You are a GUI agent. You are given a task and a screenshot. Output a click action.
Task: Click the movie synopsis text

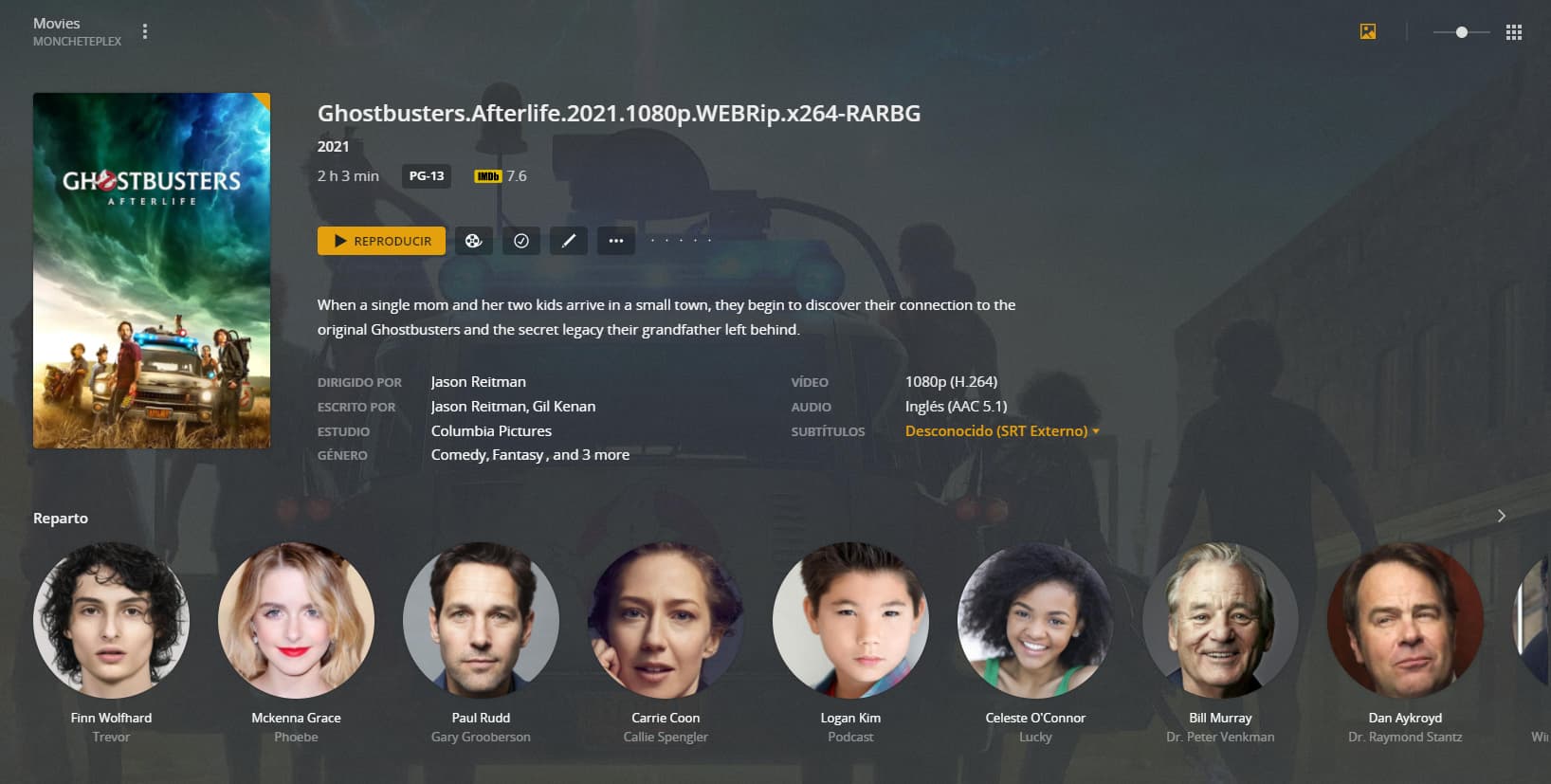point(666,318)
